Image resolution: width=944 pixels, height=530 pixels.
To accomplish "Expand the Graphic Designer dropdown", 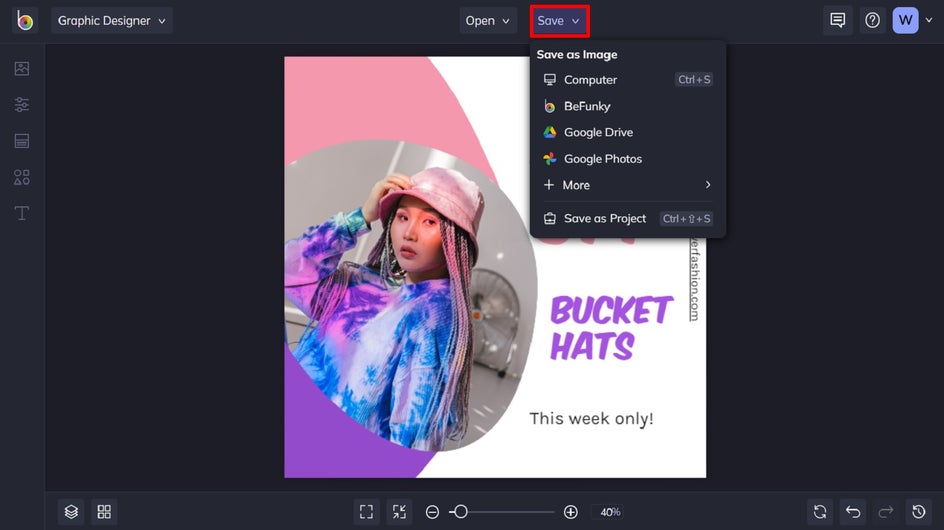I will (111, 20).
